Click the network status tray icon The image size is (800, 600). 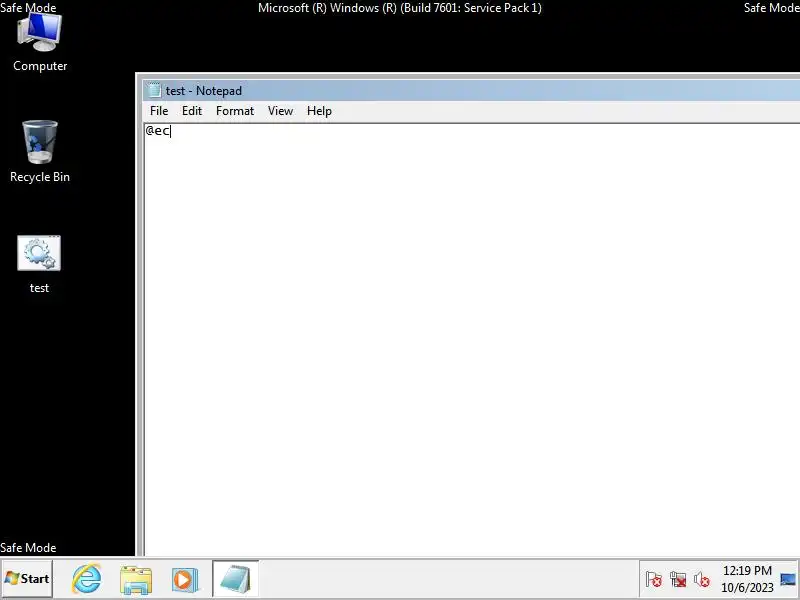(x=678, y=580)
